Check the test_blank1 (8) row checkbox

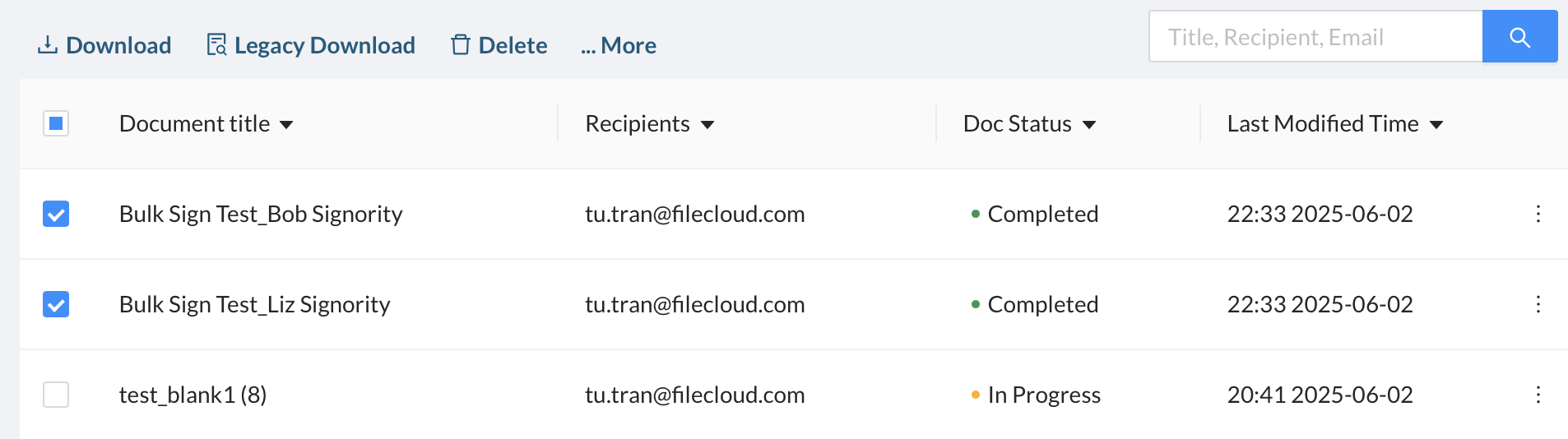[x=56, y=395]
